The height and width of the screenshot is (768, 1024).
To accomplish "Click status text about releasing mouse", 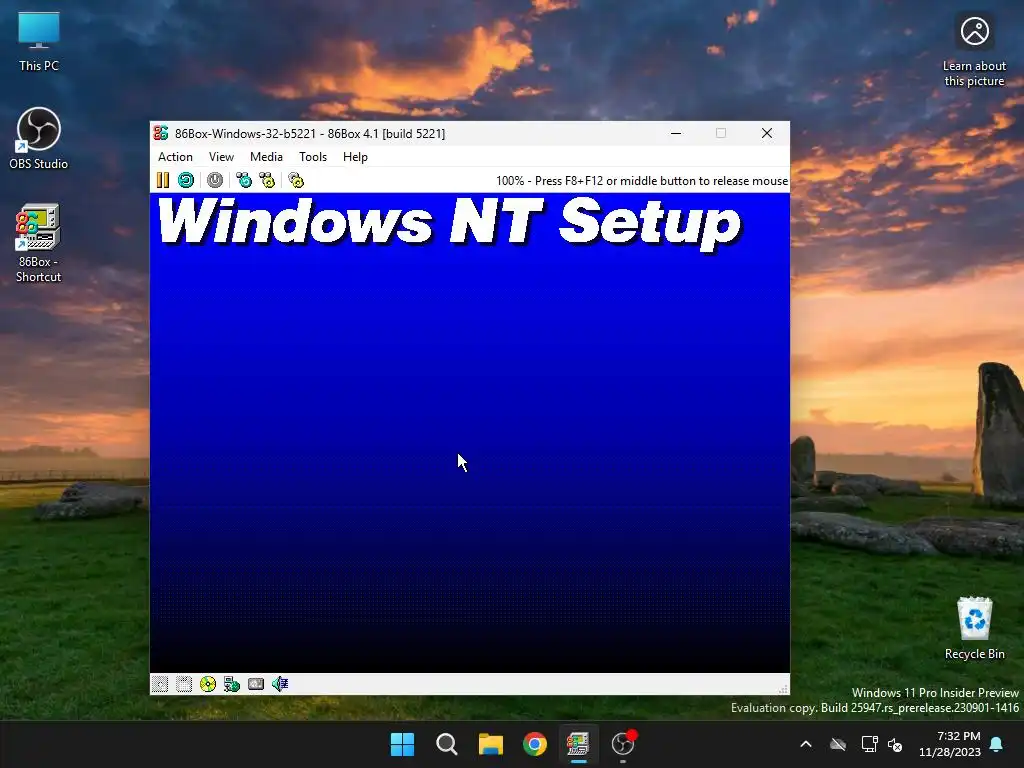I will (x=642, y=181).
